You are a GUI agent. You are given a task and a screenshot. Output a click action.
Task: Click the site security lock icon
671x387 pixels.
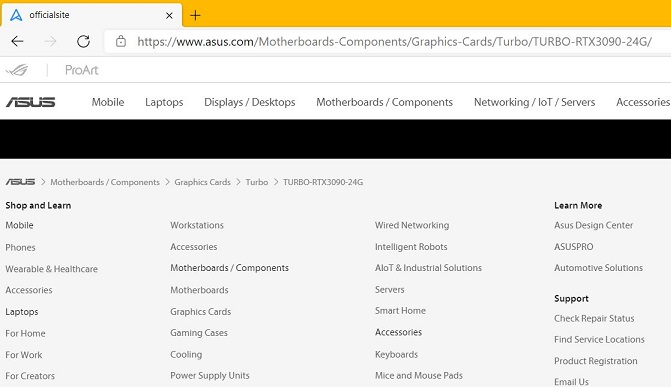point(121,42)
